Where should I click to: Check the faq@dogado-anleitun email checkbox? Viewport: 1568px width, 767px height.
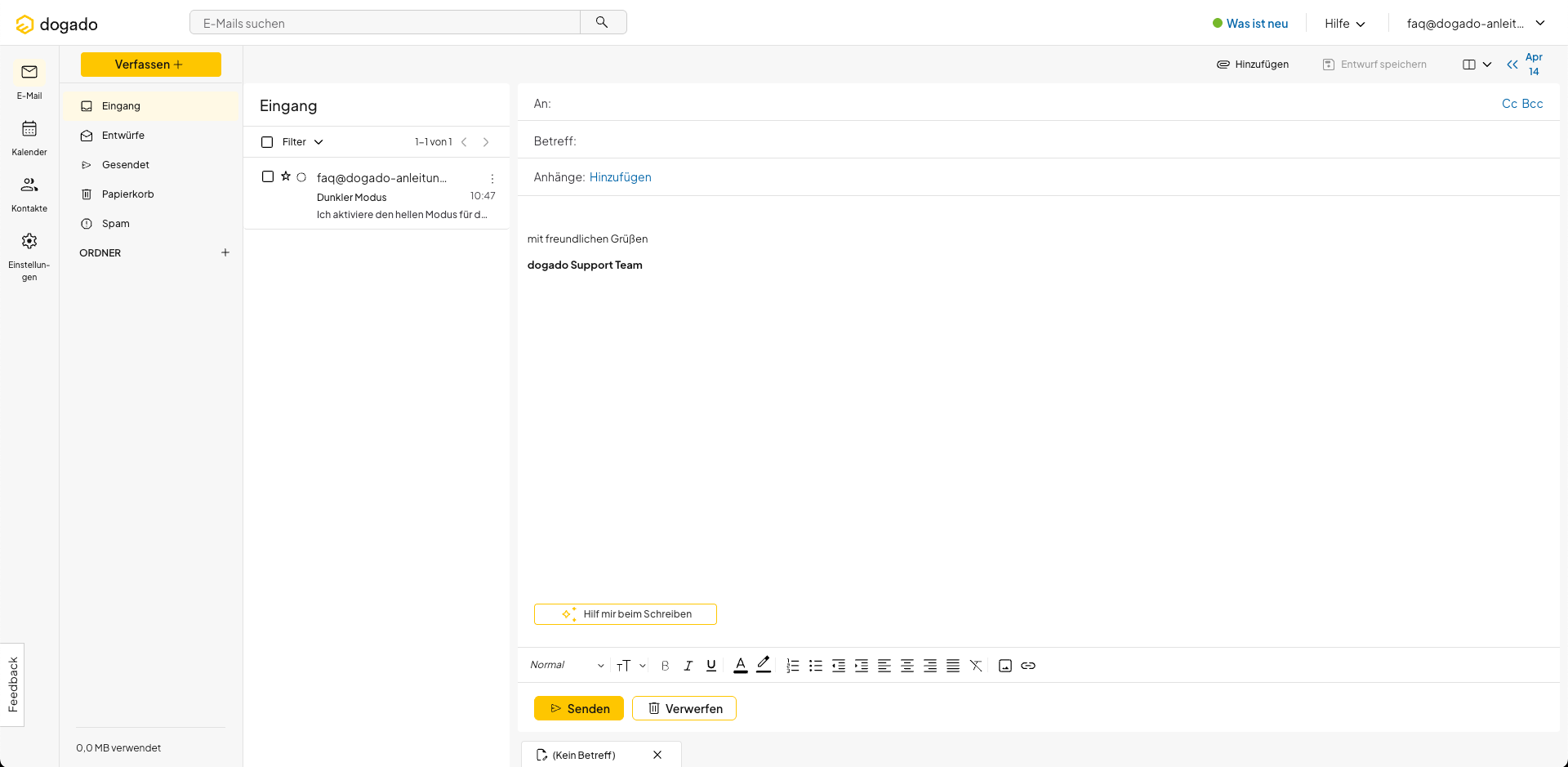point(268,176)
